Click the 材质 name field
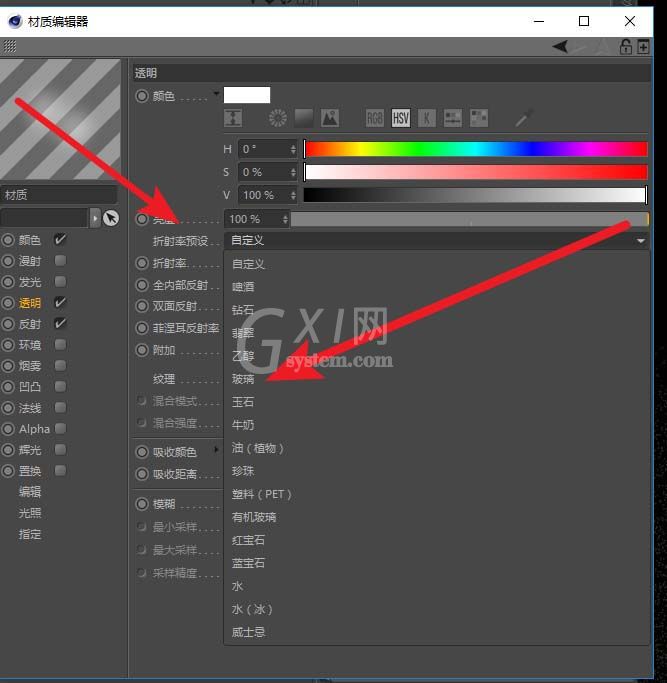The width and height of the screenshot is (667, 683). (x=58, y=195)
